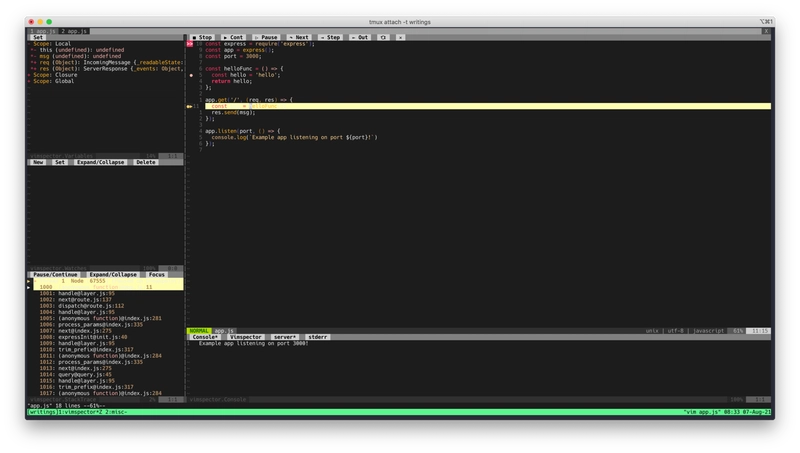Click the 11:15 cursor position in statusline
Image resolution: width=800 pixels, height=453 pixels.
[x=760, y=331]
